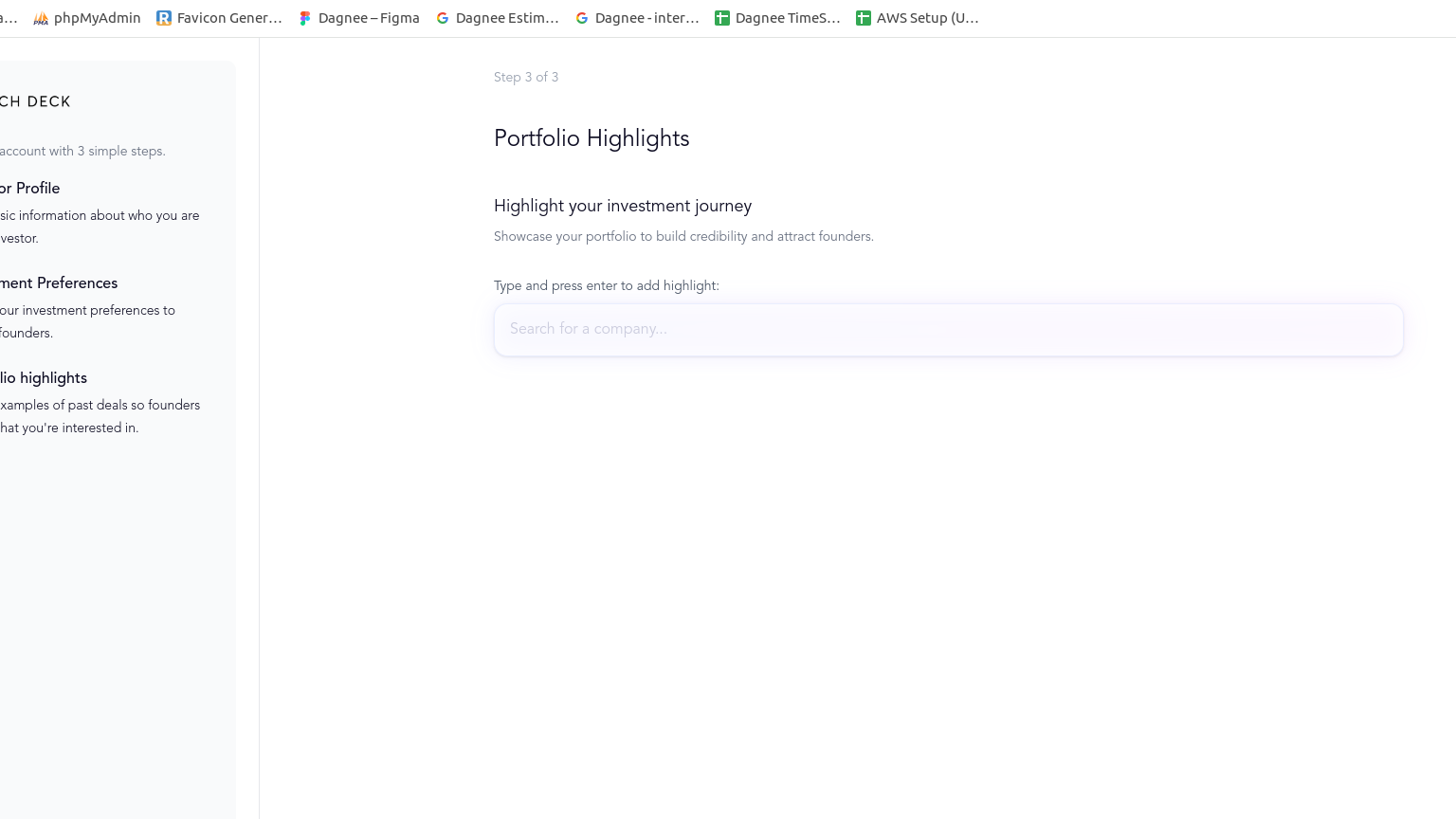Click the PITCH DECK logo text
Screen dimensions: 1456x819
point(35,101)
